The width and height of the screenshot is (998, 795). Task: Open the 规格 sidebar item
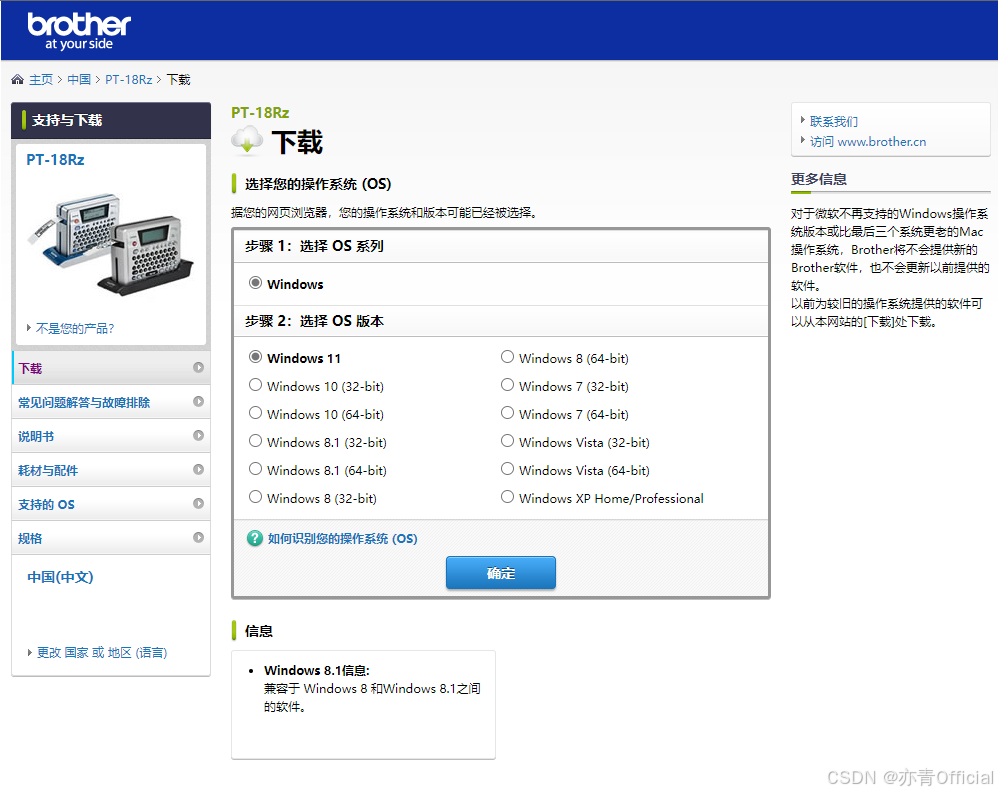[111, 538]
